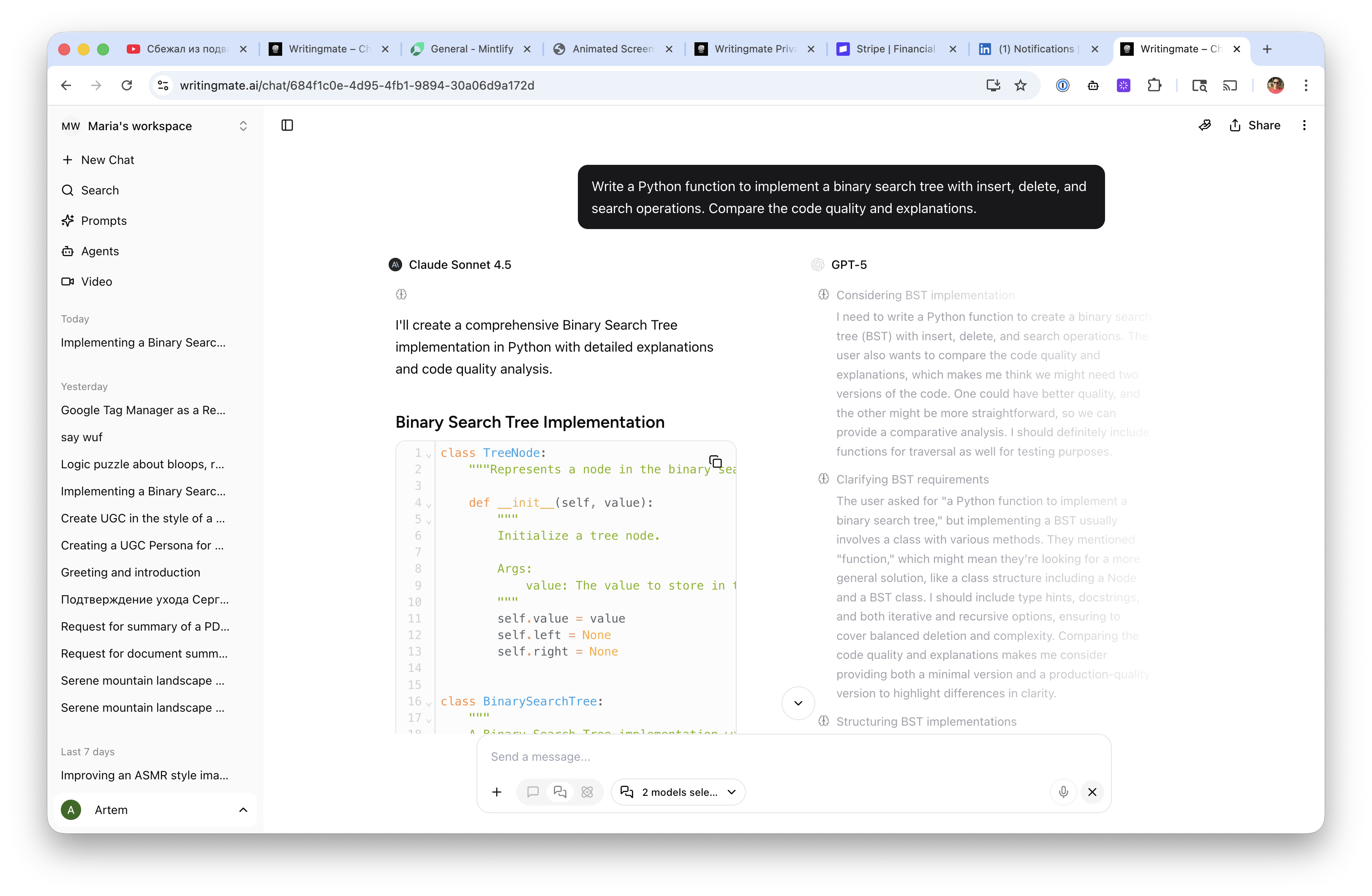1372x896 pixels.
Task: Expand the Artem account menu
Action: click(x=155, y=809)
